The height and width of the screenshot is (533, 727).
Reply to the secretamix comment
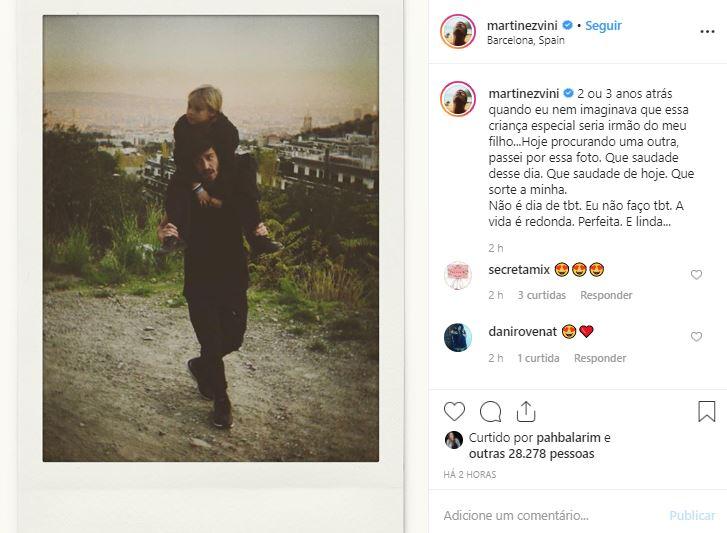coord(607,296)
